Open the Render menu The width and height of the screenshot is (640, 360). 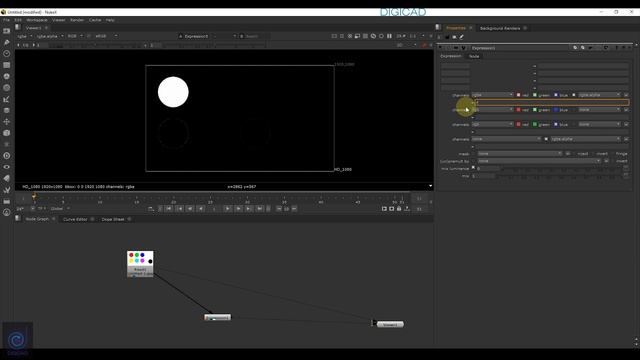pyautogui.click(x=77, y=20)
